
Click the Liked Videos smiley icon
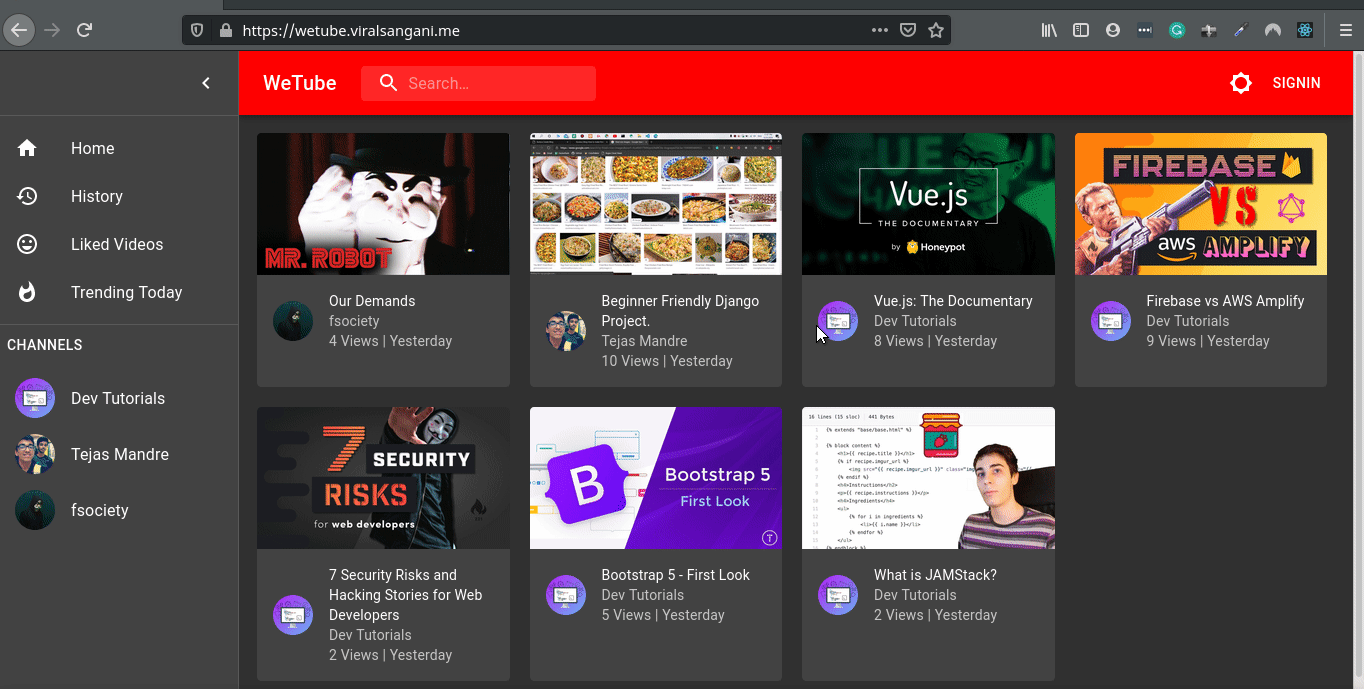coord(27,244)
